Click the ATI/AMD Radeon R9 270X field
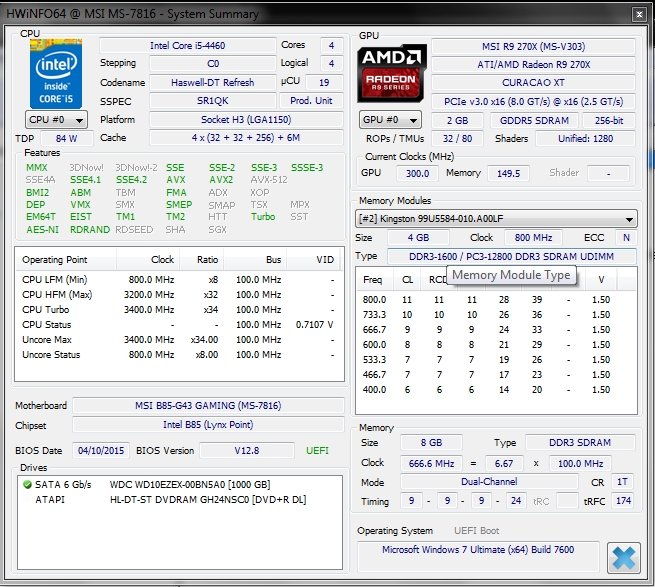 point(533,65)
